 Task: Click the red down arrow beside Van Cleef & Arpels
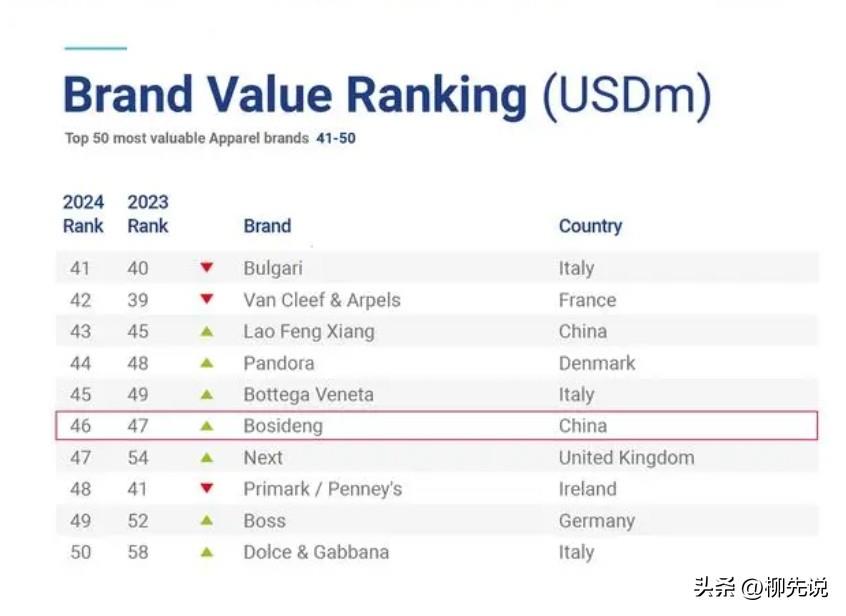click(207, 299)
